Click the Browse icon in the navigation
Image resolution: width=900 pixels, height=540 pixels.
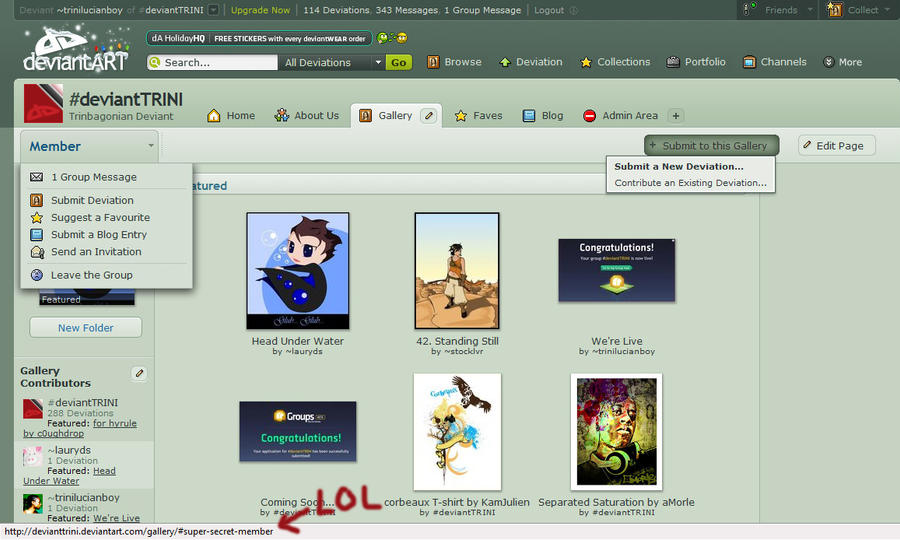433,62
